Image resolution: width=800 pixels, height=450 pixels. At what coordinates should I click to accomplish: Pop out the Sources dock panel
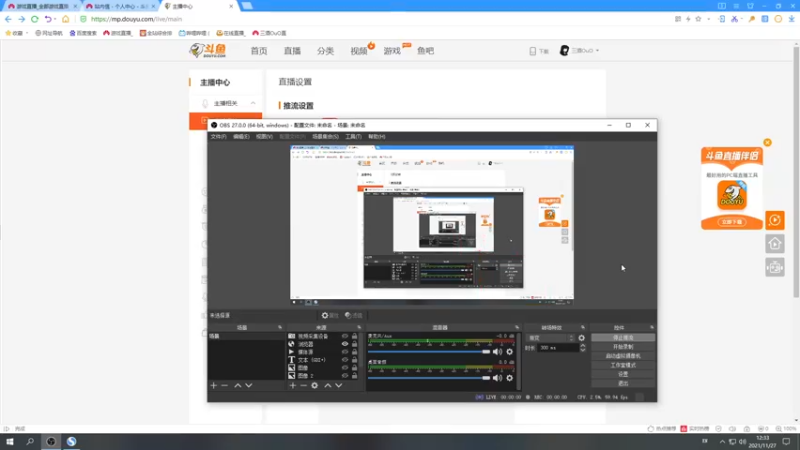coord(359,328)
